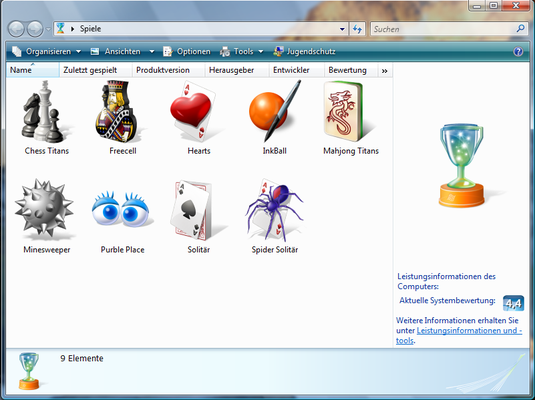The width and height of the screenshot is (535, 400).
Task: Click the Minesweeper spiked mine icon
Action: pos(44,208)
